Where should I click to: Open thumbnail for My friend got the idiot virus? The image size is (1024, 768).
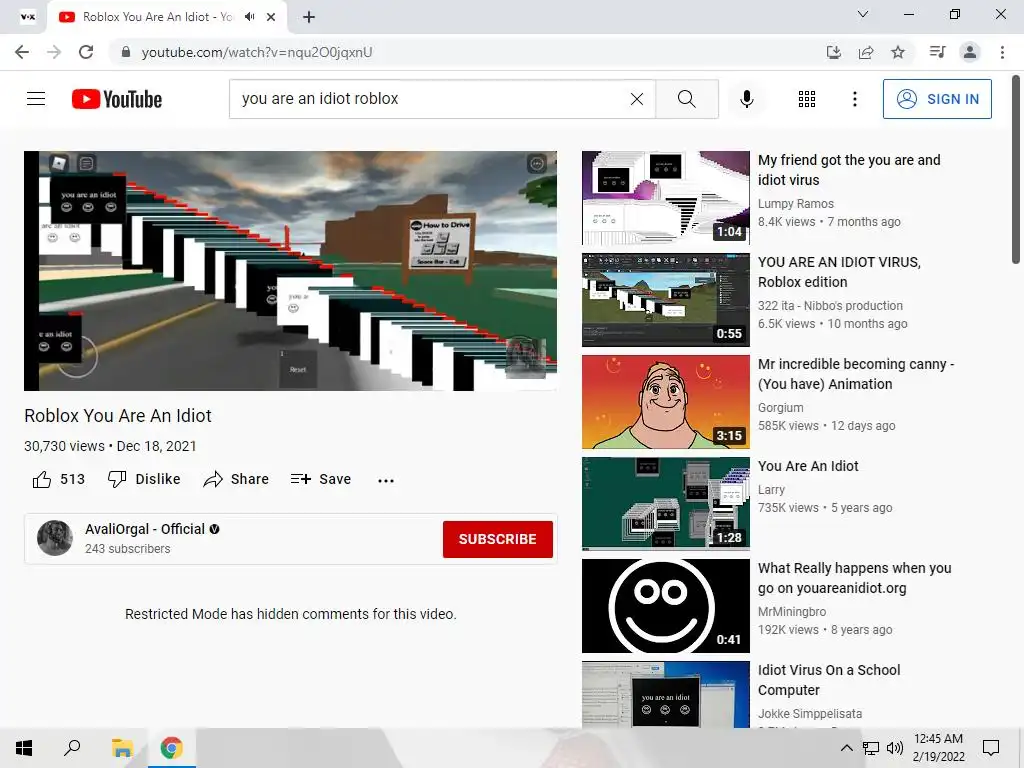(x=665, y=198)
